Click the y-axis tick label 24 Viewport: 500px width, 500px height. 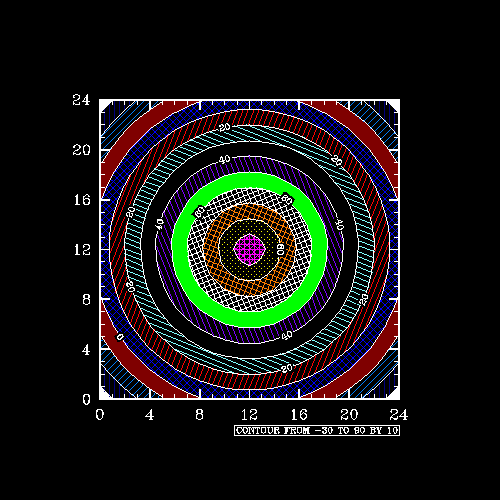[x=81, y=100]
